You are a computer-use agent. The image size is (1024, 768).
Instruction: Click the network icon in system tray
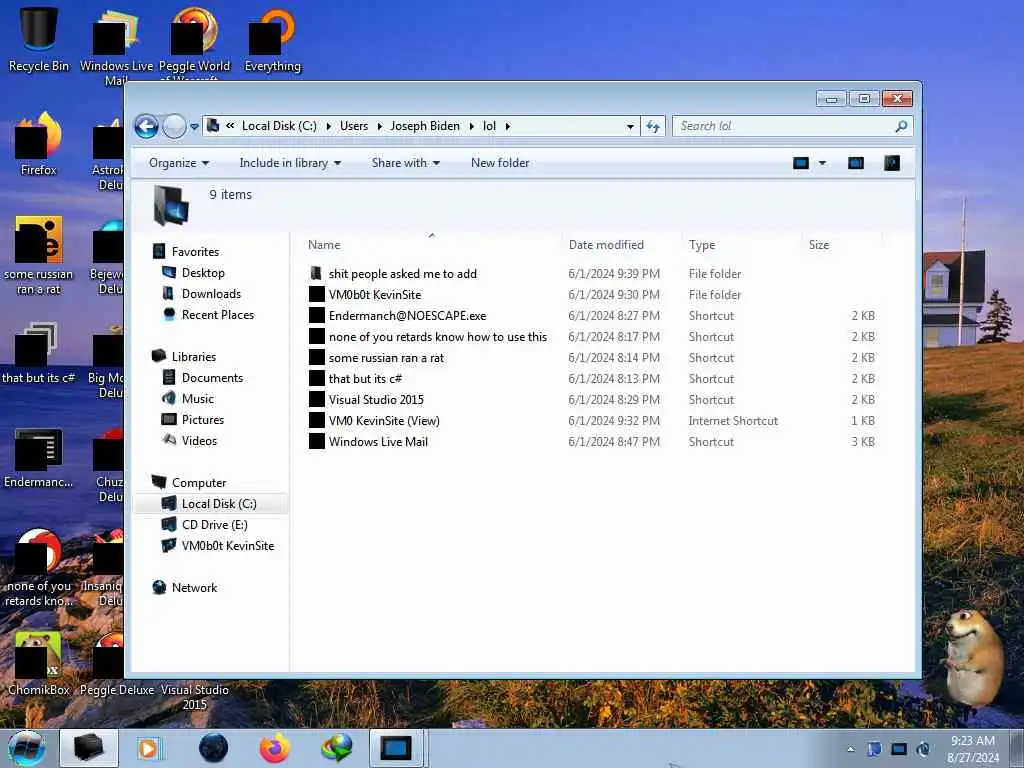(899, 749)
